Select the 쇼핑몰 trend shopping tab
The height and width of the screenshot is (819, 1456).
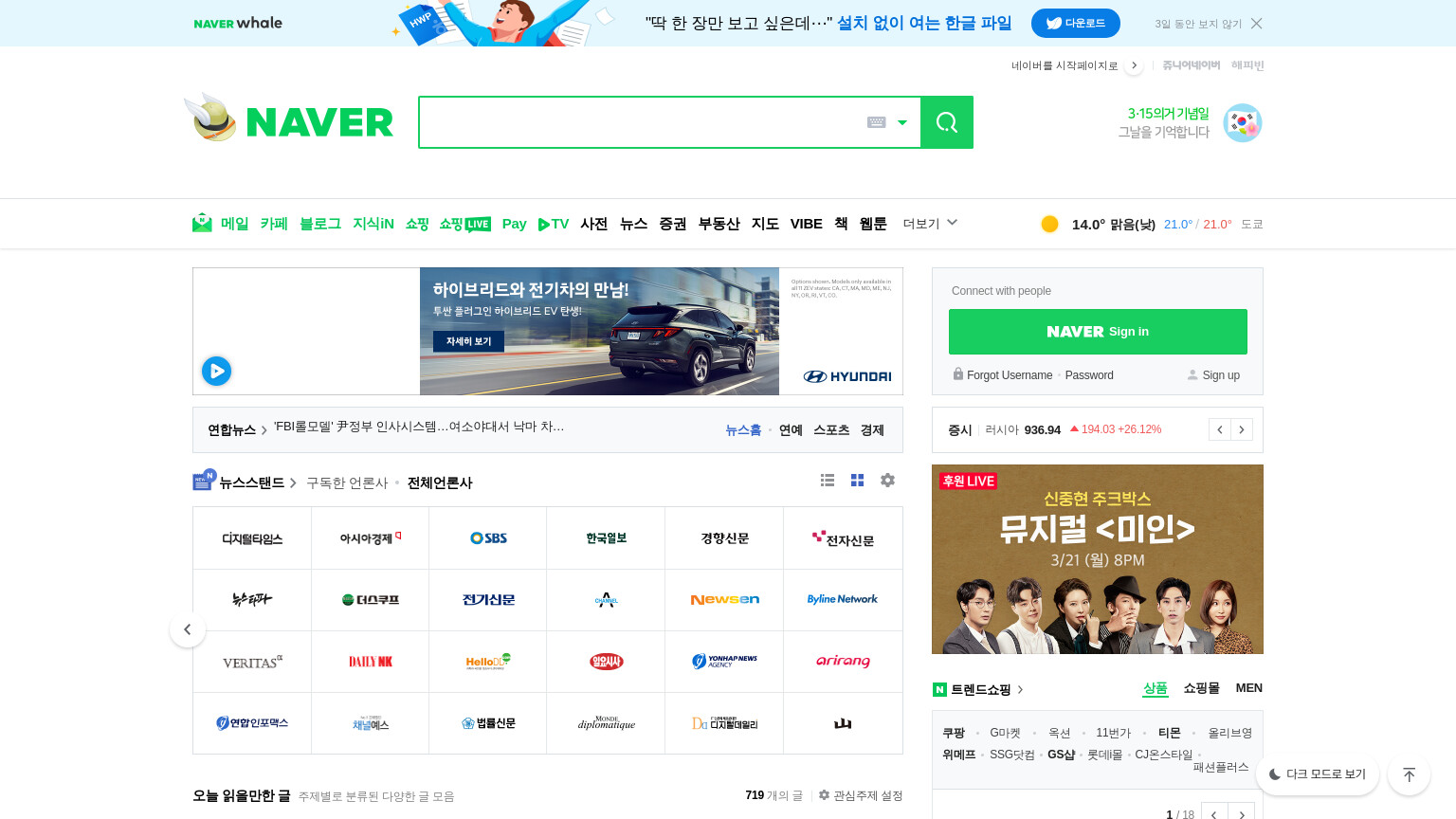pos(1202,688)
